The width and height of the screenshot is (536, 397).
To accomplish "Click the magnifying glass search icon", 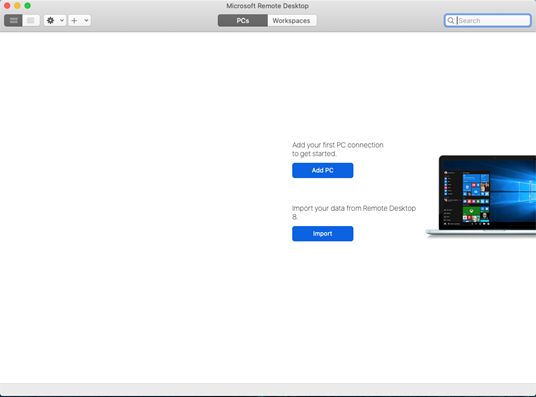I will pos(451,21).
